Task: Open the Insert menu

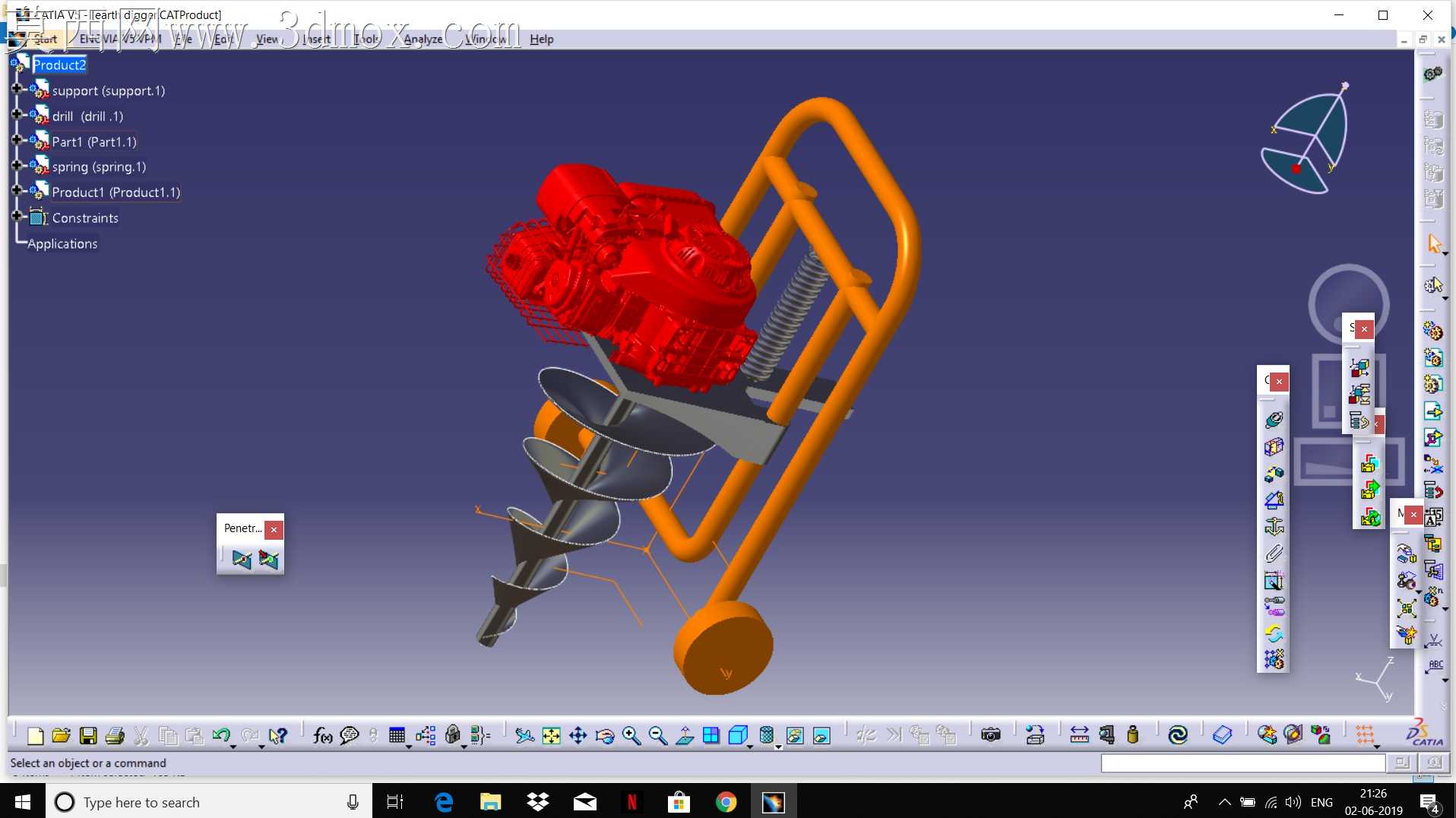Action: coord(316,39)
